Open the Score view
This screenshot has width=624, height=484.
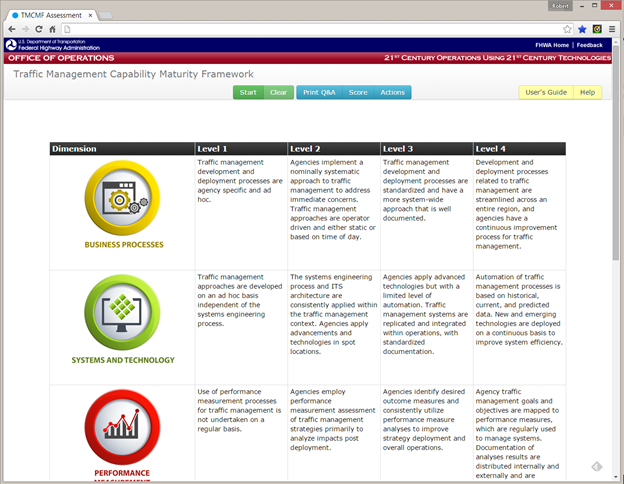[358, 92]
